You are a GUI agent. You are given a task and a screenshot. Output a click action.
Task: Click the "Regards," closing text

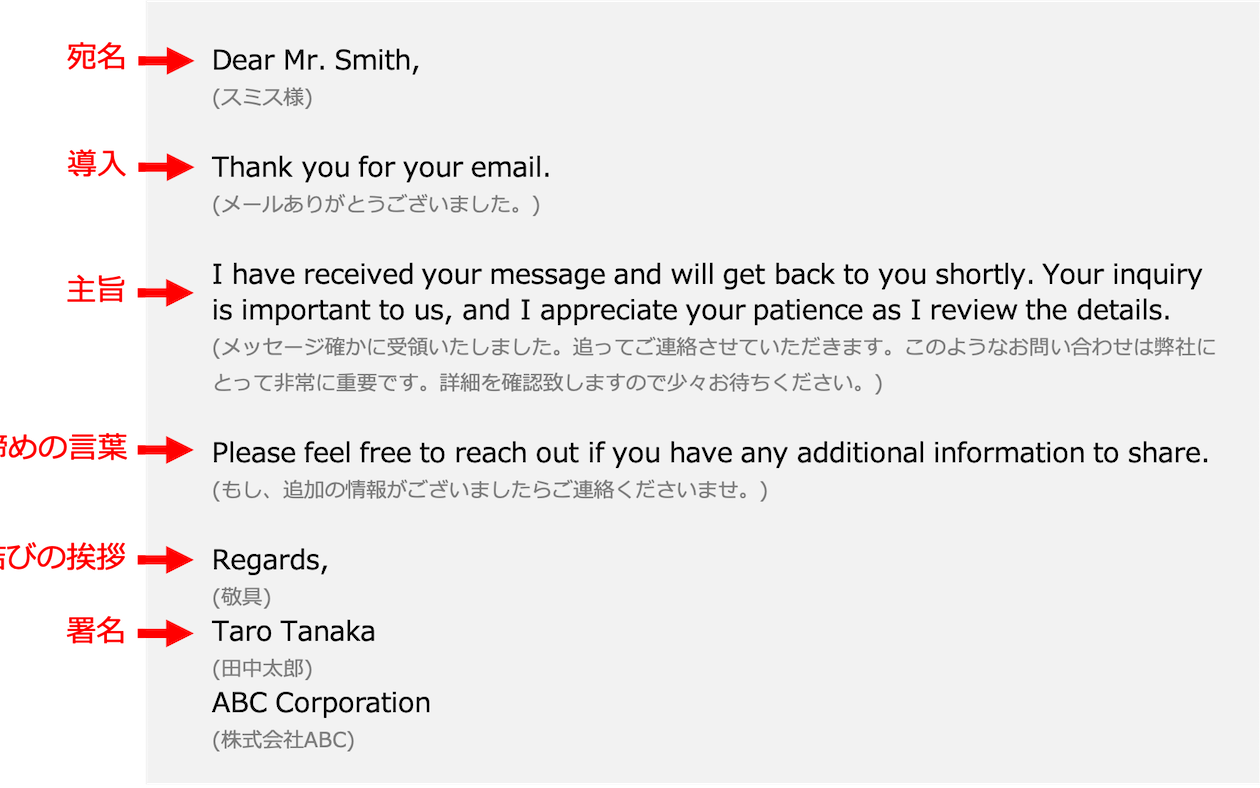(x=269, y=560)
